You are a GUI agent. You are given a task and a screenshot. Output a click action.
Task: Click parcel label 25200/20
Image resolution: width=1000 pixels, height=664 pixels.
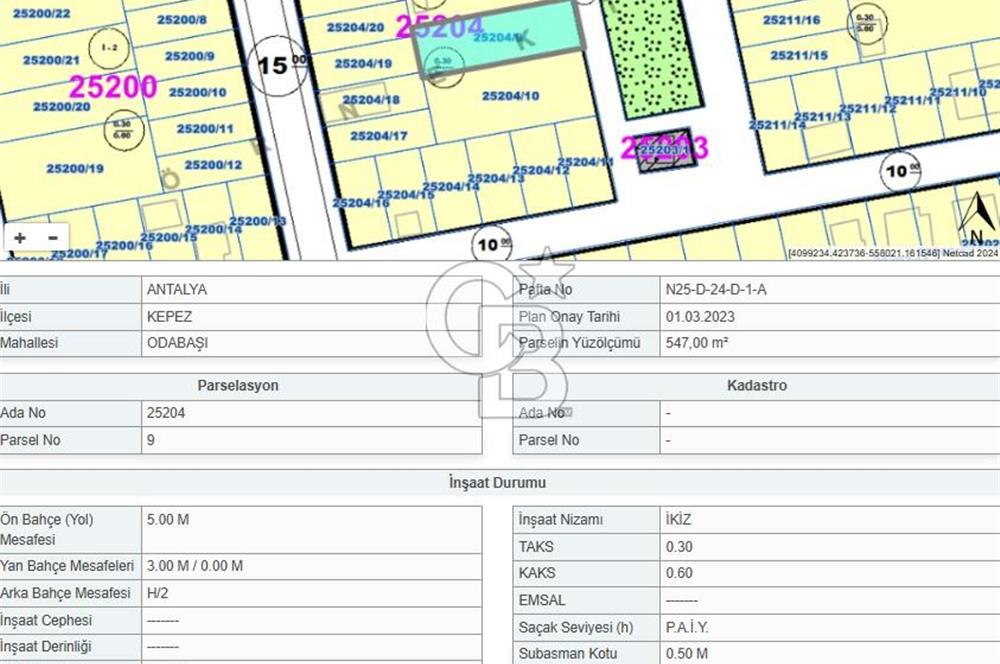coord(61,107)
